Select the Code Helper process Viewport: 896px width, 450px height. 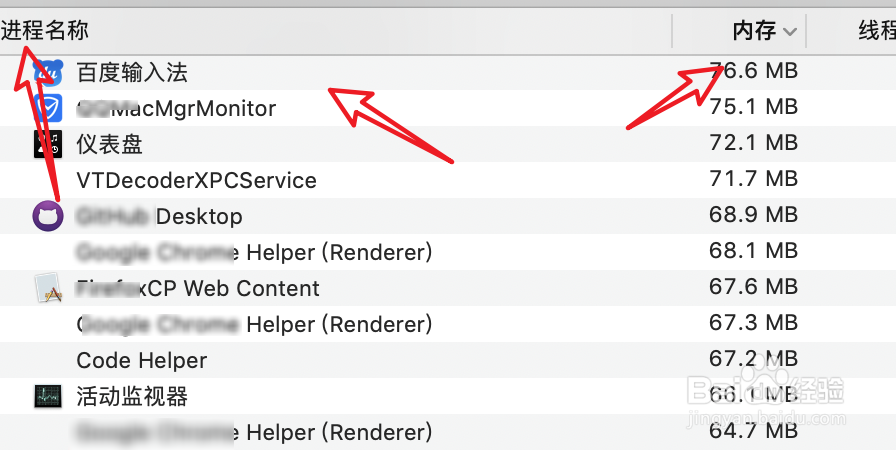click(x=142, y=360)
